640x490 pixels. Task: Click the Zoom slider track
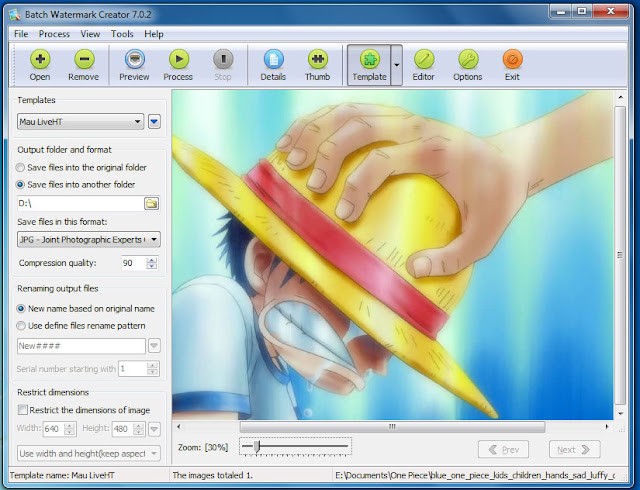pos(295,446)
